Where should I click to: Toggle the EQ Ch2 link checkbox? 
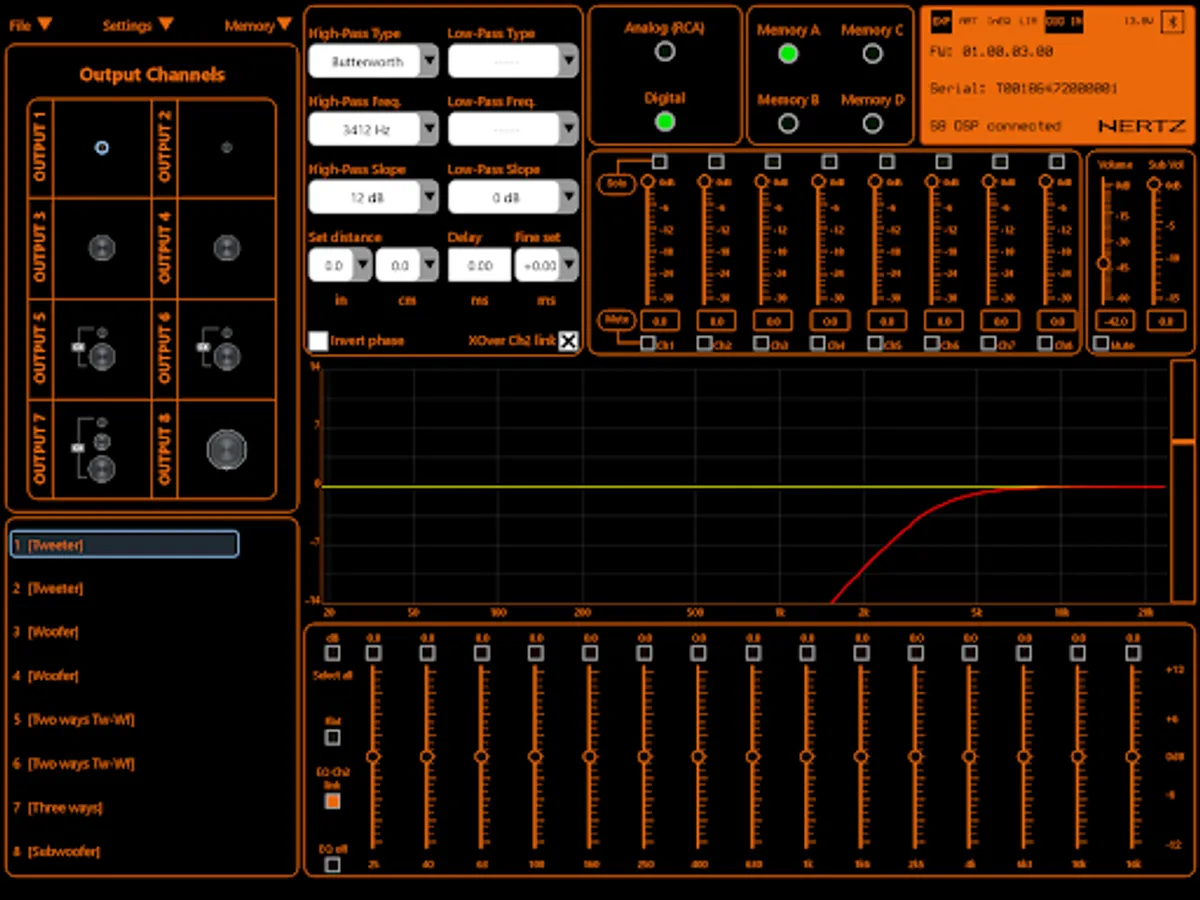pyautogui.click(x=333, y=801)
